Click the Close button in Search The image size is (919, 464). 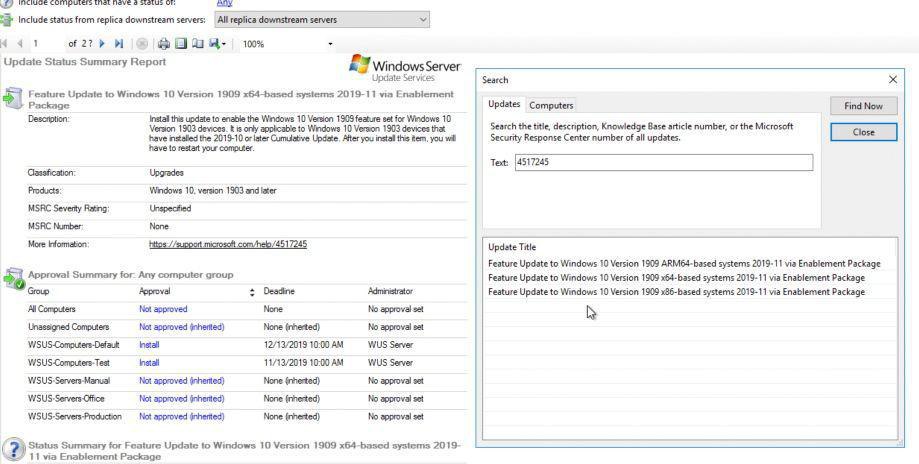tap(863, 132)
